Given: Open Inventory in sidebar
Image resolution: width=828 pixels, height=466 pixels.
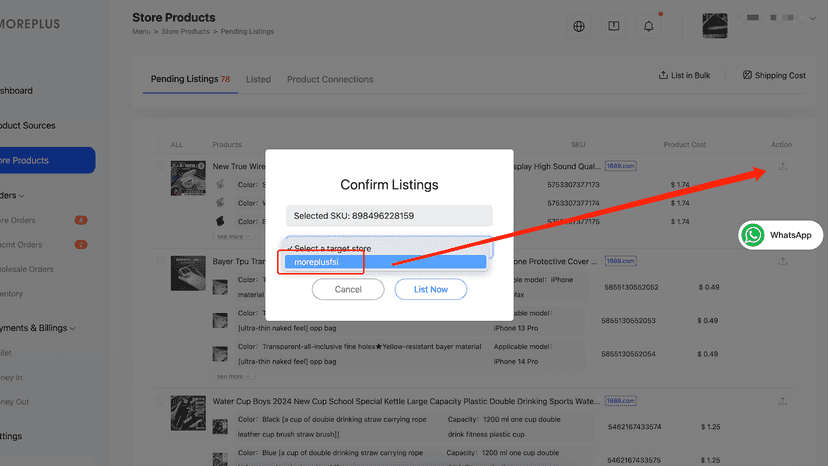Looking at the screenshot, I should point(11,294).
